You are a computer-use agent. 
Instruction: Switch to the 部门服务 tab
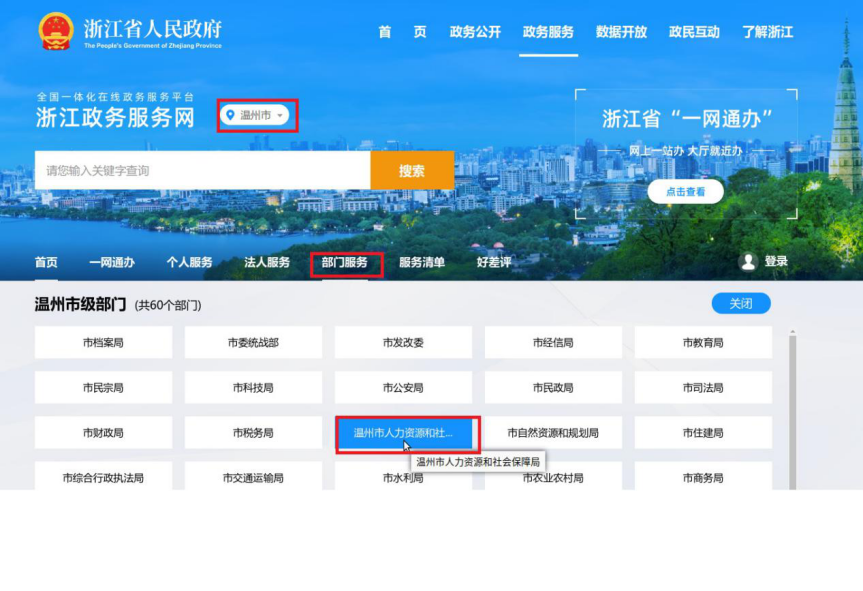(345, 263)
